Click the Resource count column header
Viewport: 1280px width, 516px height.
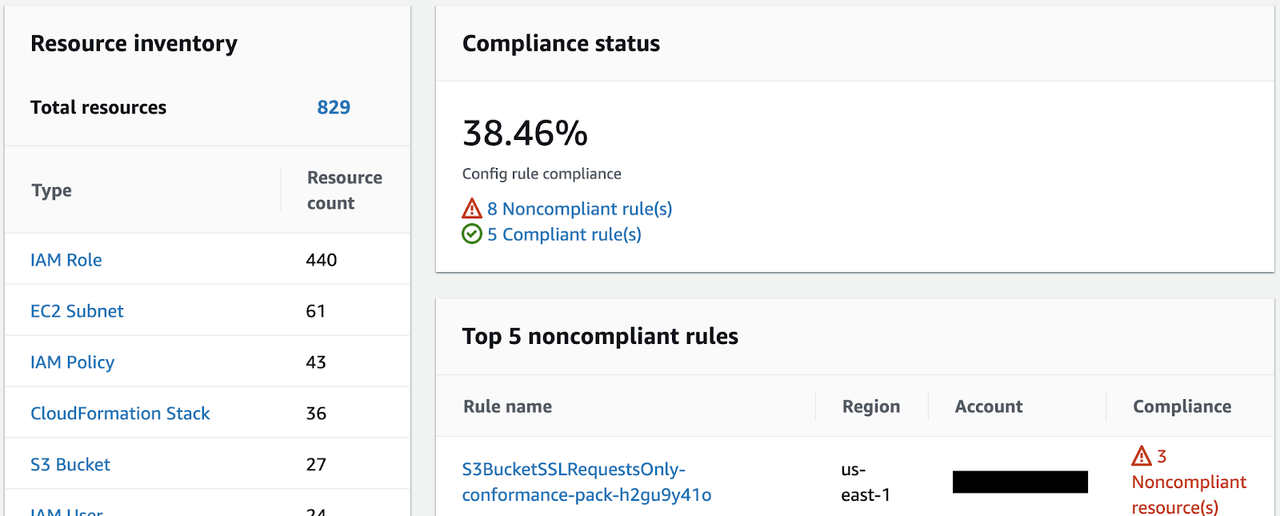point(344,190)
